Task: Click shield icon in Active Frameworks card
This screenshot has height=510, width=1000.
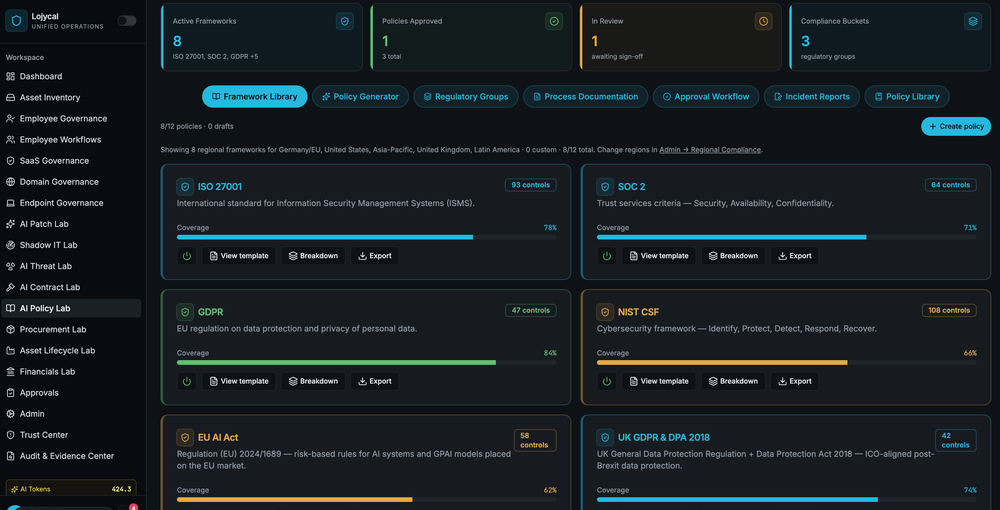Action: pyautogui.click(x=344, y=21)
